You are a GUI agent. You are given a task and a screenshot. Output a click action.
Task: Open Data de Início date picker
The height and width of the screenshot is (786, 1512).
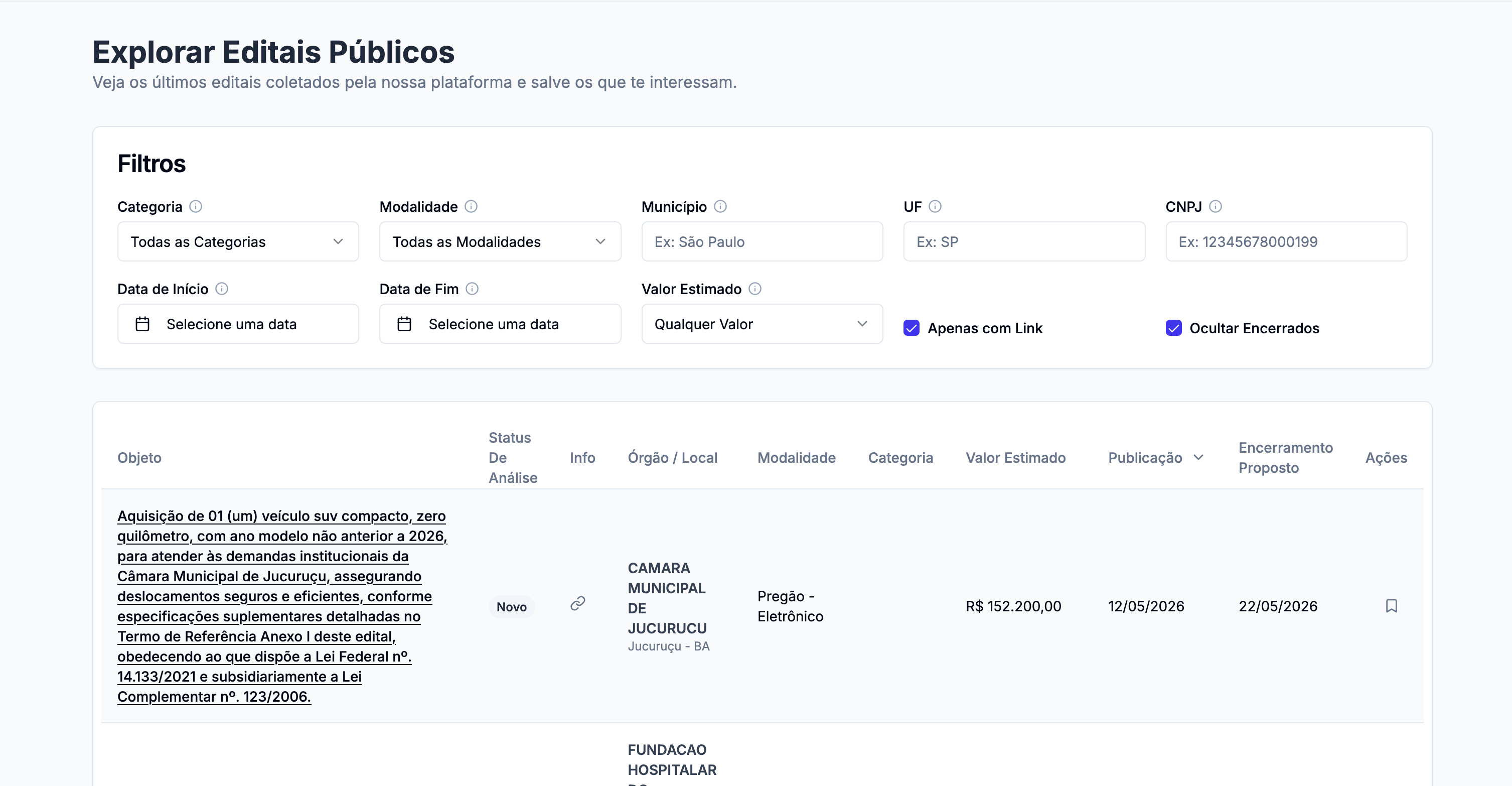(x=238, y=324)
